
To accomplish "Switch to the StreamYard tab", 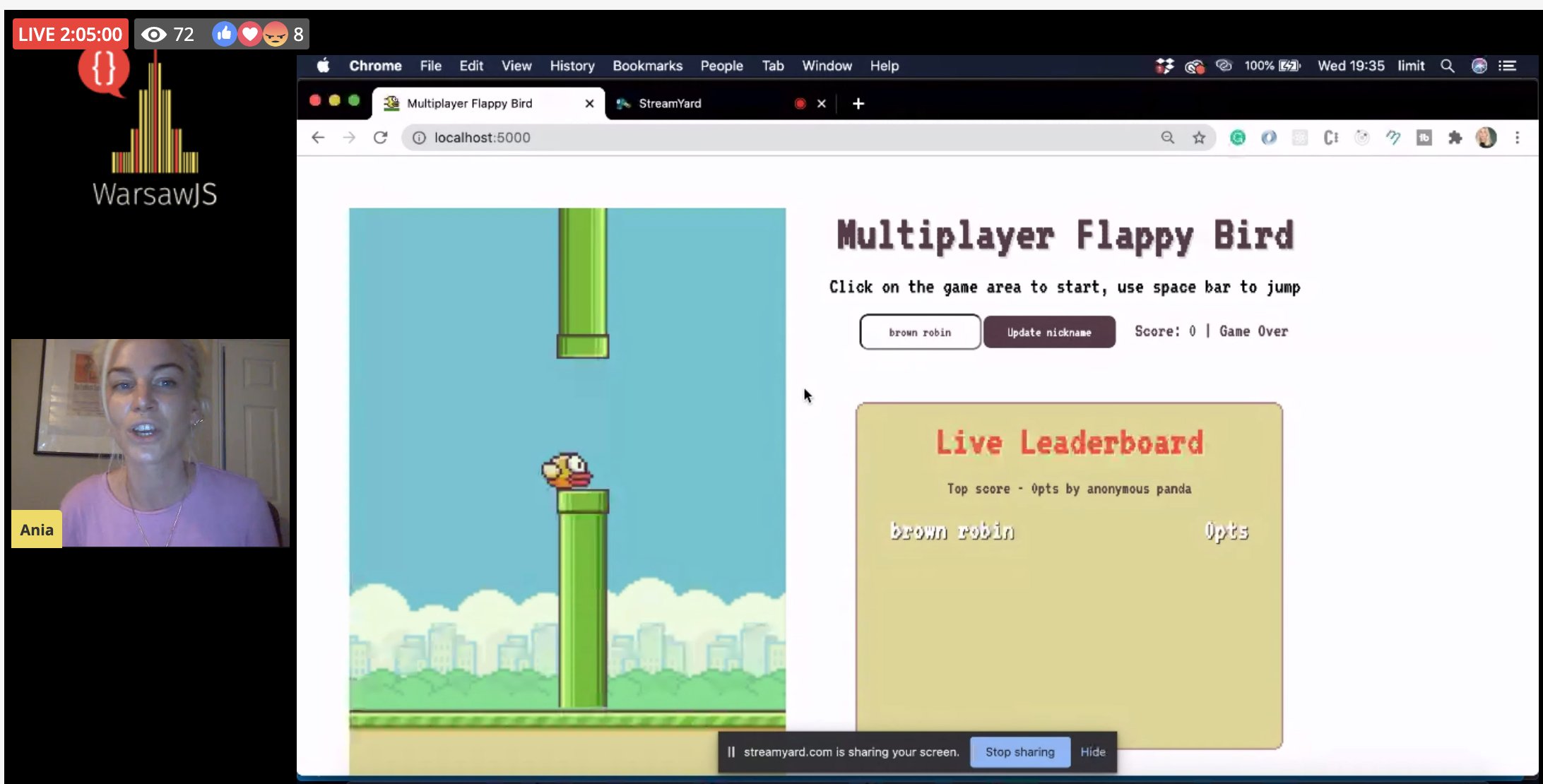I will (721, 103).
